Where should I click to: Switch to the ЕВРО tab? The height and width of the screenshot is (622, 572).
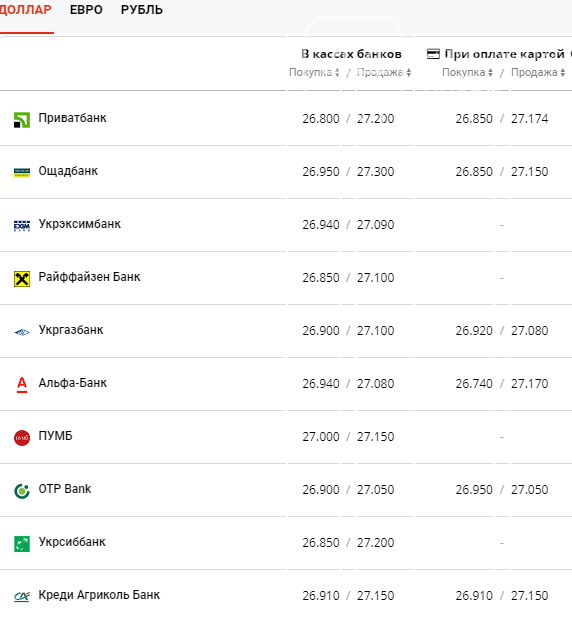(x=86, y=10)
